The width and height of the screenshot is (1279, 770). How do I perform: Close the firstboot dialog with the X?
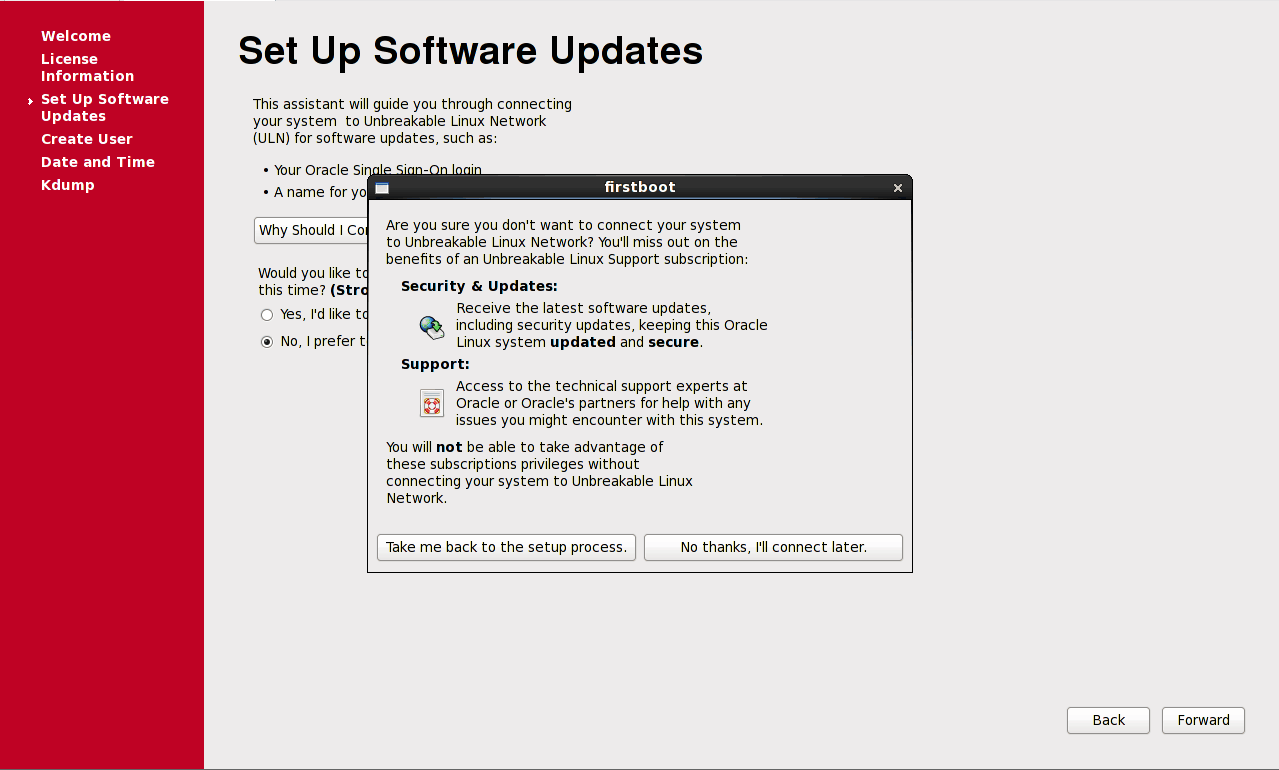click(x=898, y=188)
